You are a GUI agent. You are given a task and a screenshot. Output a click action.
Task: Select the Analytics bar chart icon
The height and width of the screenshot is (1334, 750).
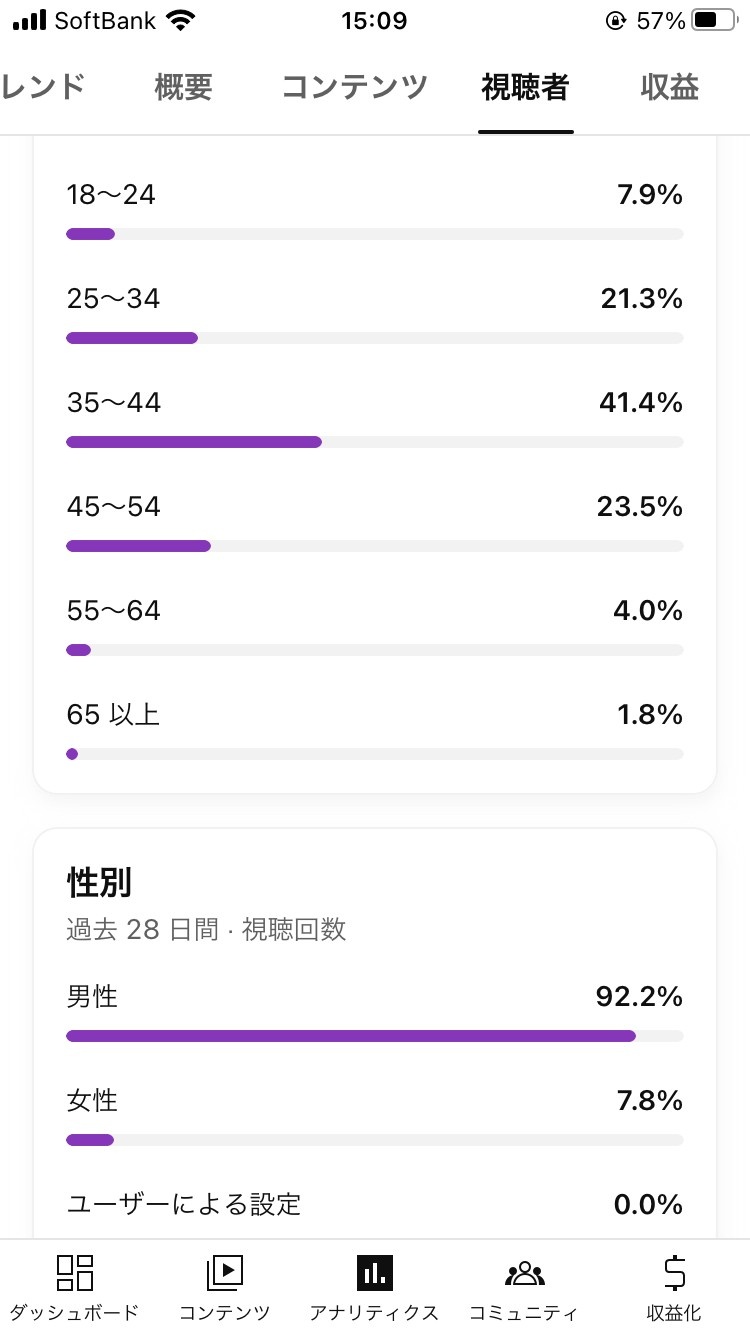coord(375,1273)
